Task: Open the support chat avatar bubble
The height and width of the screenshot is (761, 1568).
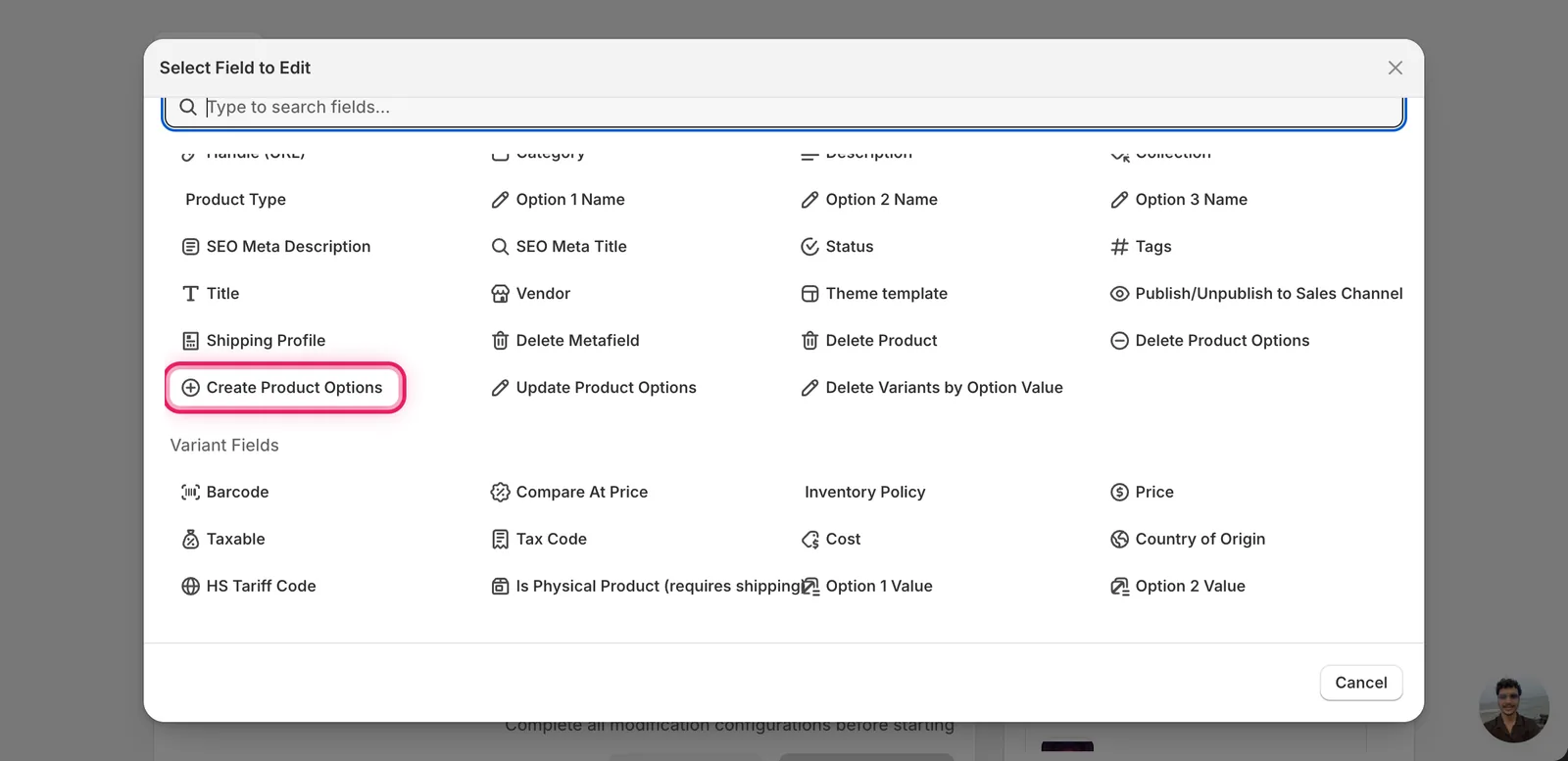Action: point(1514,708)
